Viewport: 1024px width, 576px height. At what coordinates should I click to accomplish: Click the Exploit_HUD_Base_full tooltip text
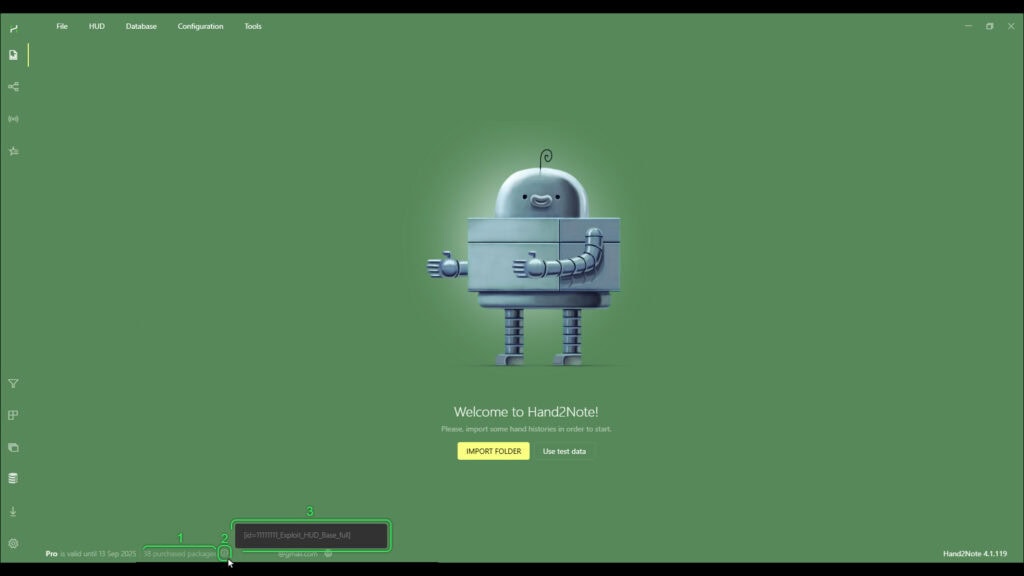(297, 535)
